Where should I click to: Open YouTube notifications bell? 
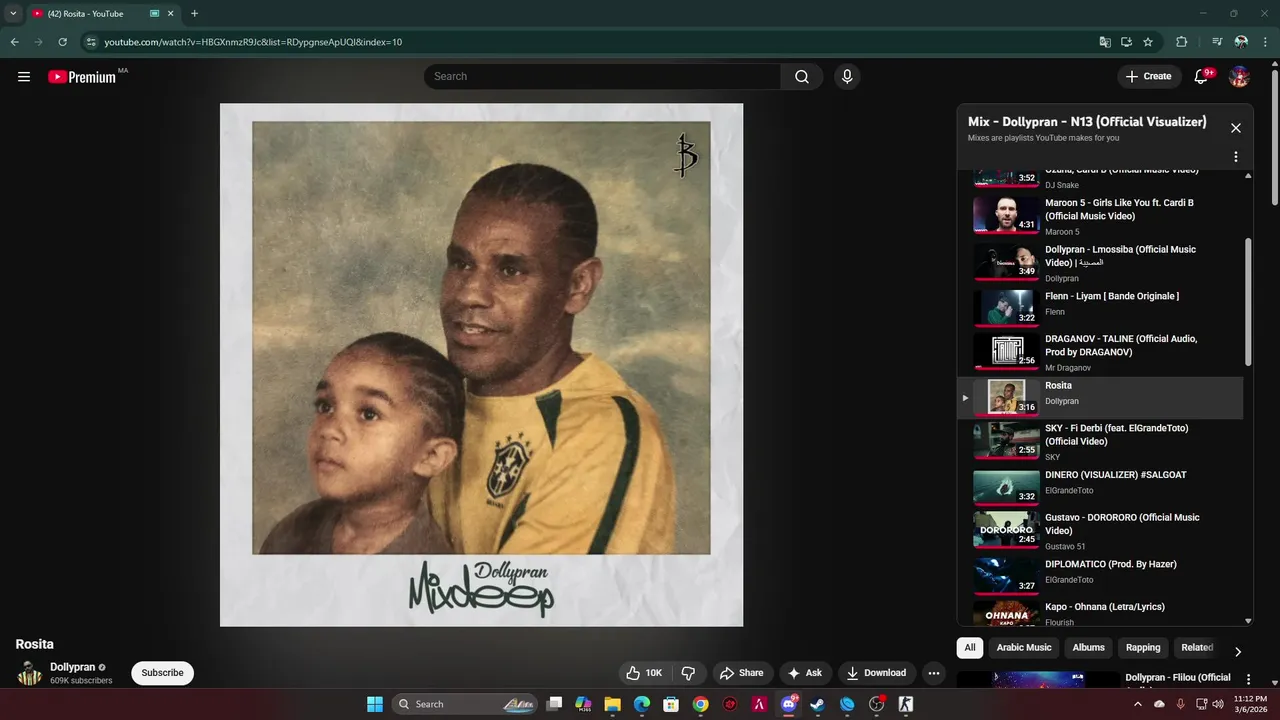(1201, 76)
